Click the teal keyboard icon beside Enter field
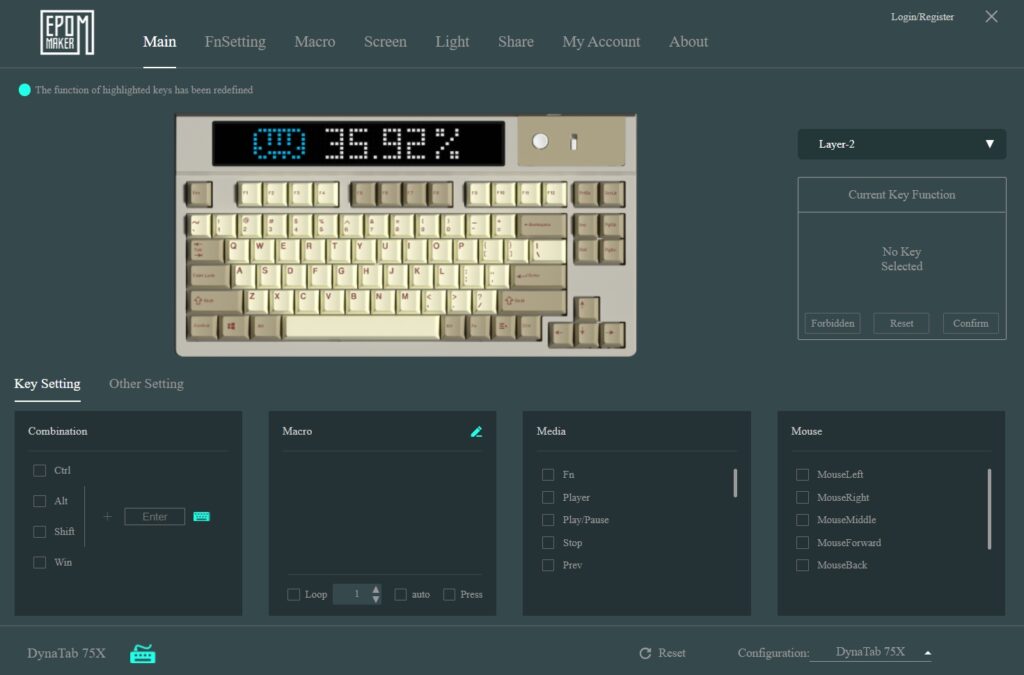The image size is (1024, 675). [202, 517]
